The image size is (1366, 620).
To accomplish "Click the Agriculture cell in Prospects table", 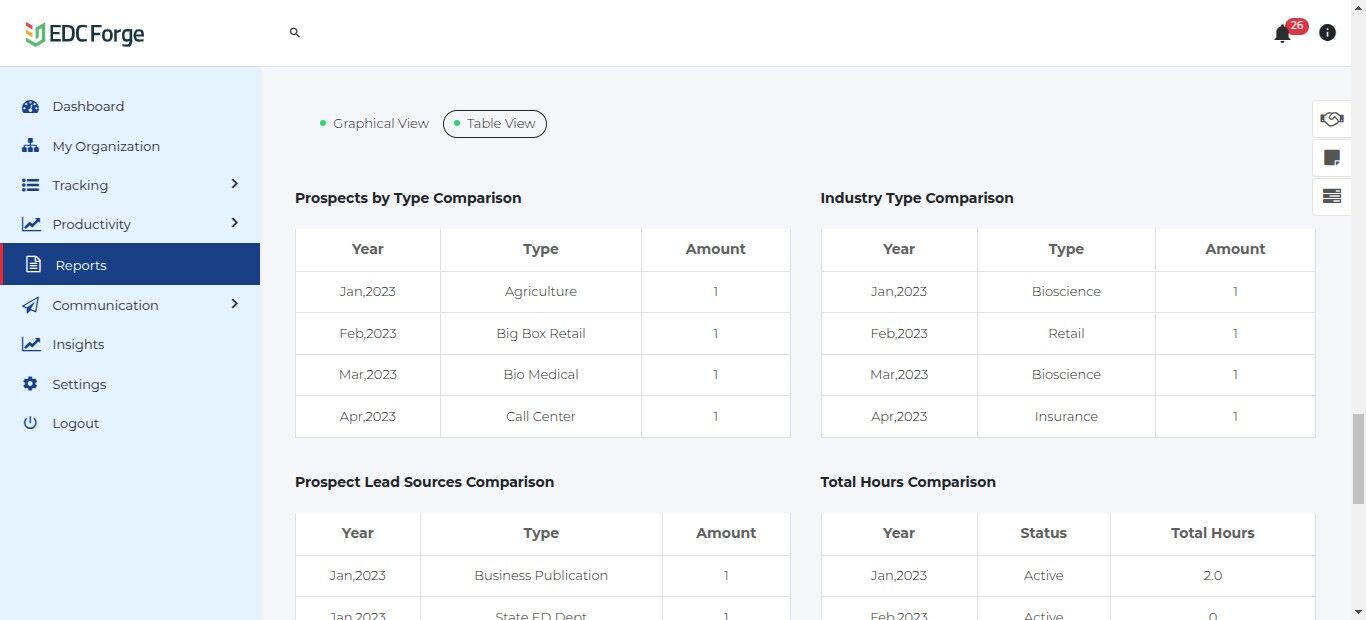I will (540, 292).
